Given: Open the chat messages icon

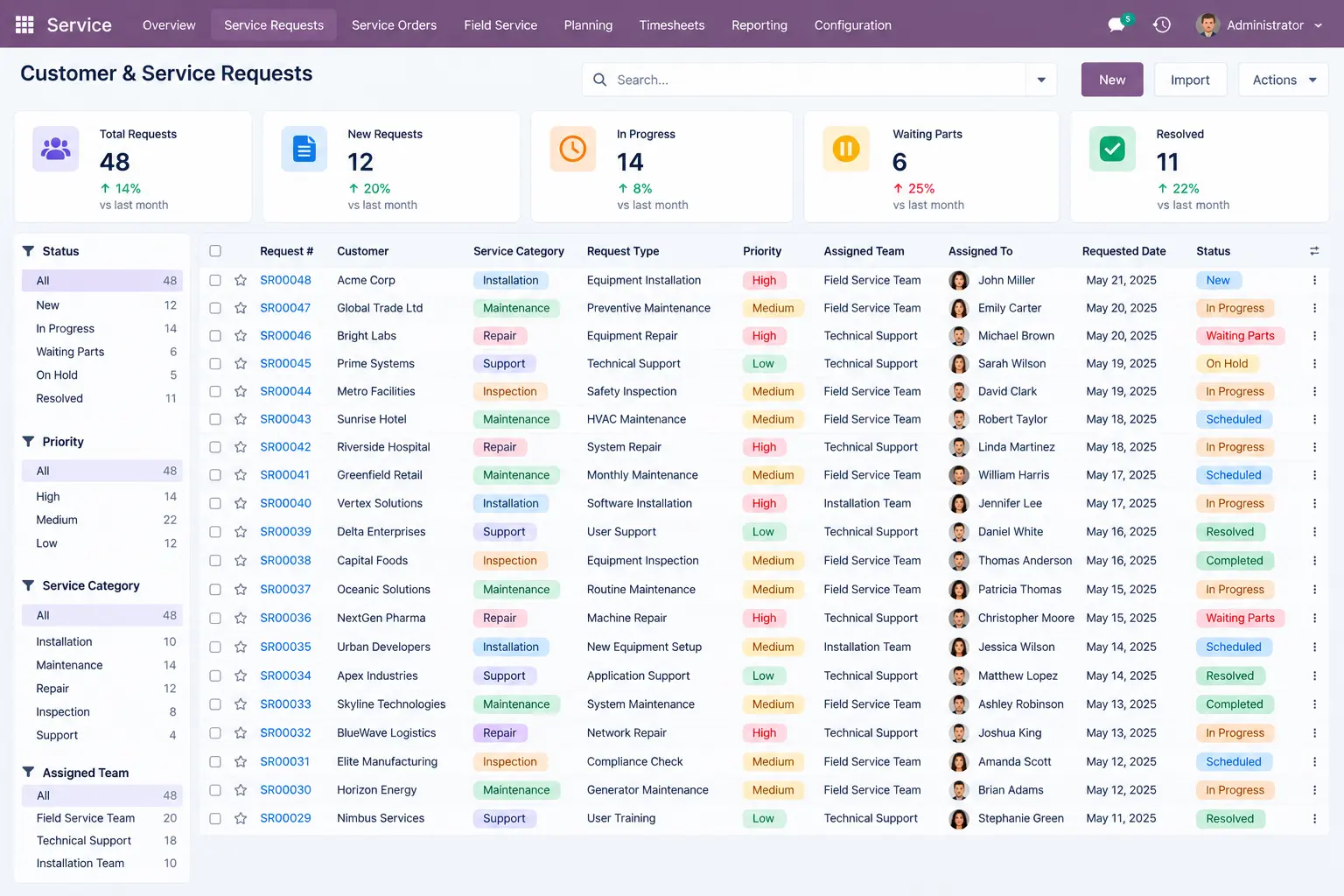Looking at the screenshot, I should [1116, 25].
